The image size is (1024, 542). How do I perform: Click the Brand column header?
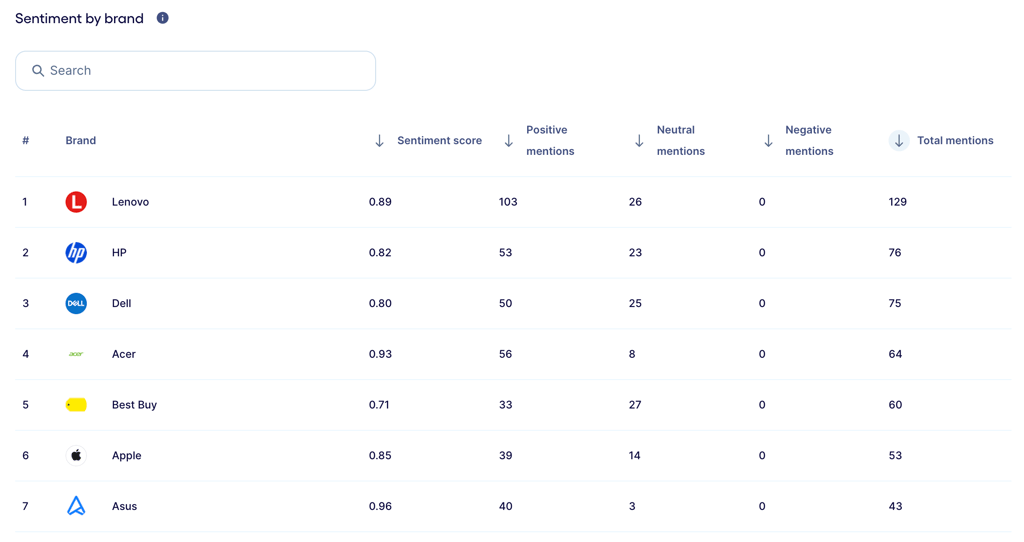point(81,140)
